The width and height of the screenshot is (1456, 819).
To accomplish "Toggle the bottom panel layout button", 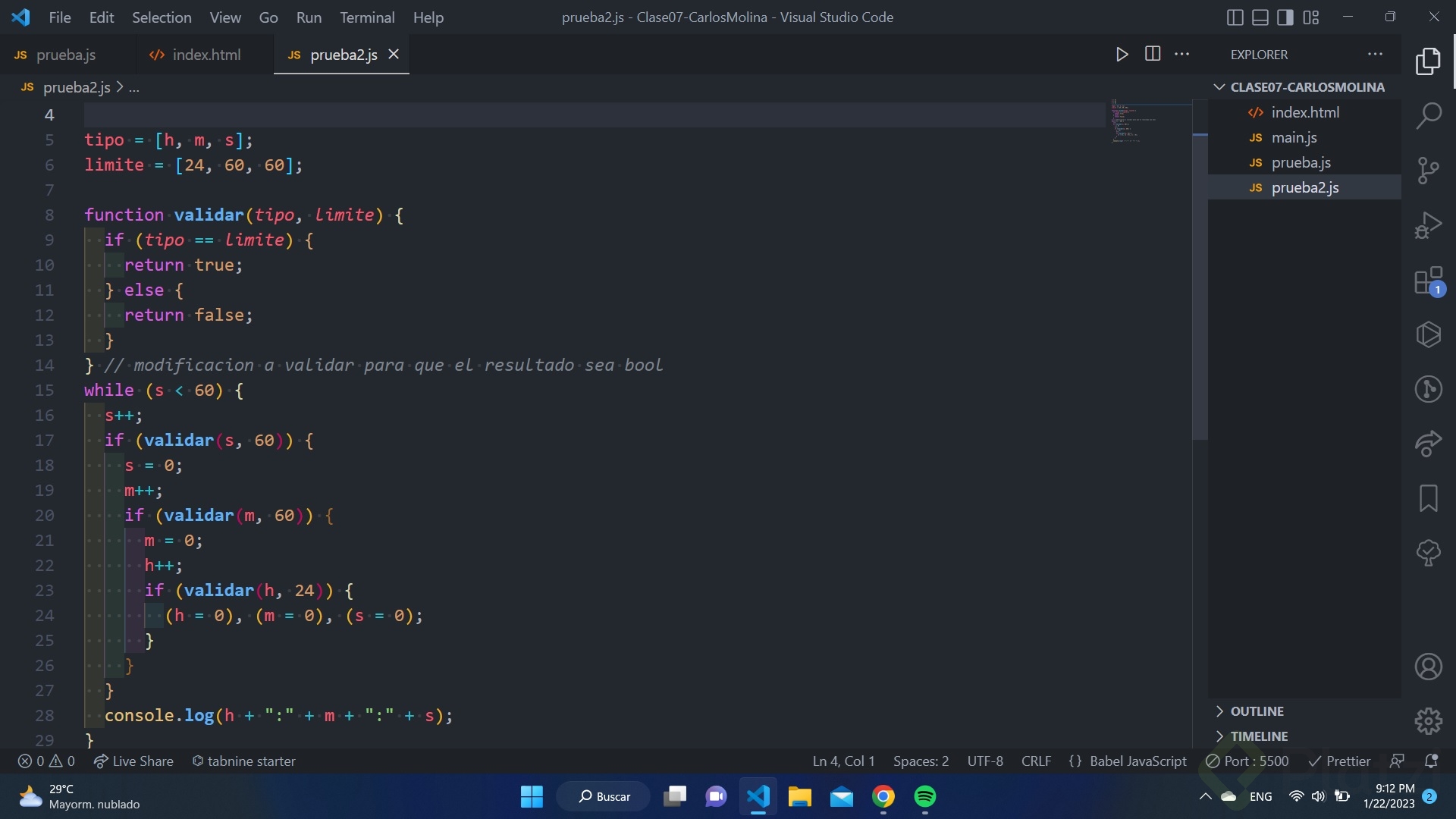I will [x=1260, y=17].
